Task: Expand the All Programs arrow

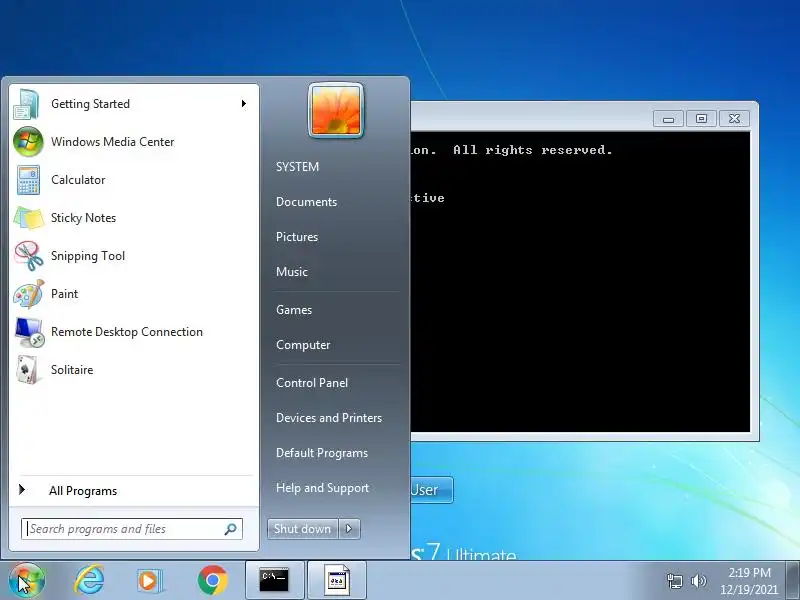Action: point(21,490)
